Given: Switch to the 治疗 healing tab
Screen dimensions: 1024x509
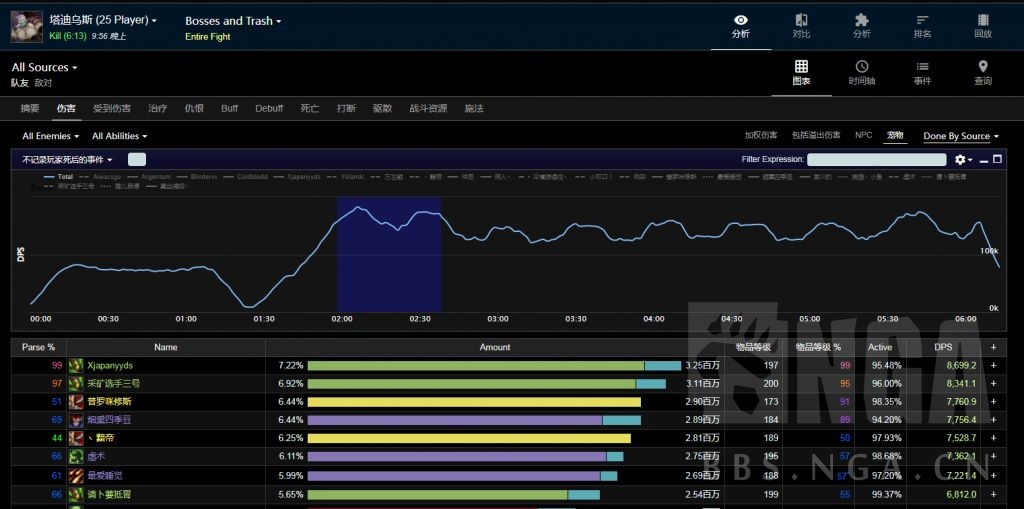Looking at the screenshot, I should click(x=157, y=108).
